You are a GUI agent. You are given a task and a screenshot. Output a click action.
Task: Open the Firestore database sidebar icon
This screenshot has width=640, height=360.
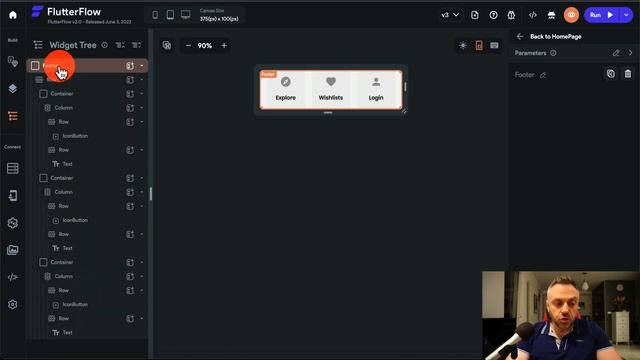[x=13, y=168]
